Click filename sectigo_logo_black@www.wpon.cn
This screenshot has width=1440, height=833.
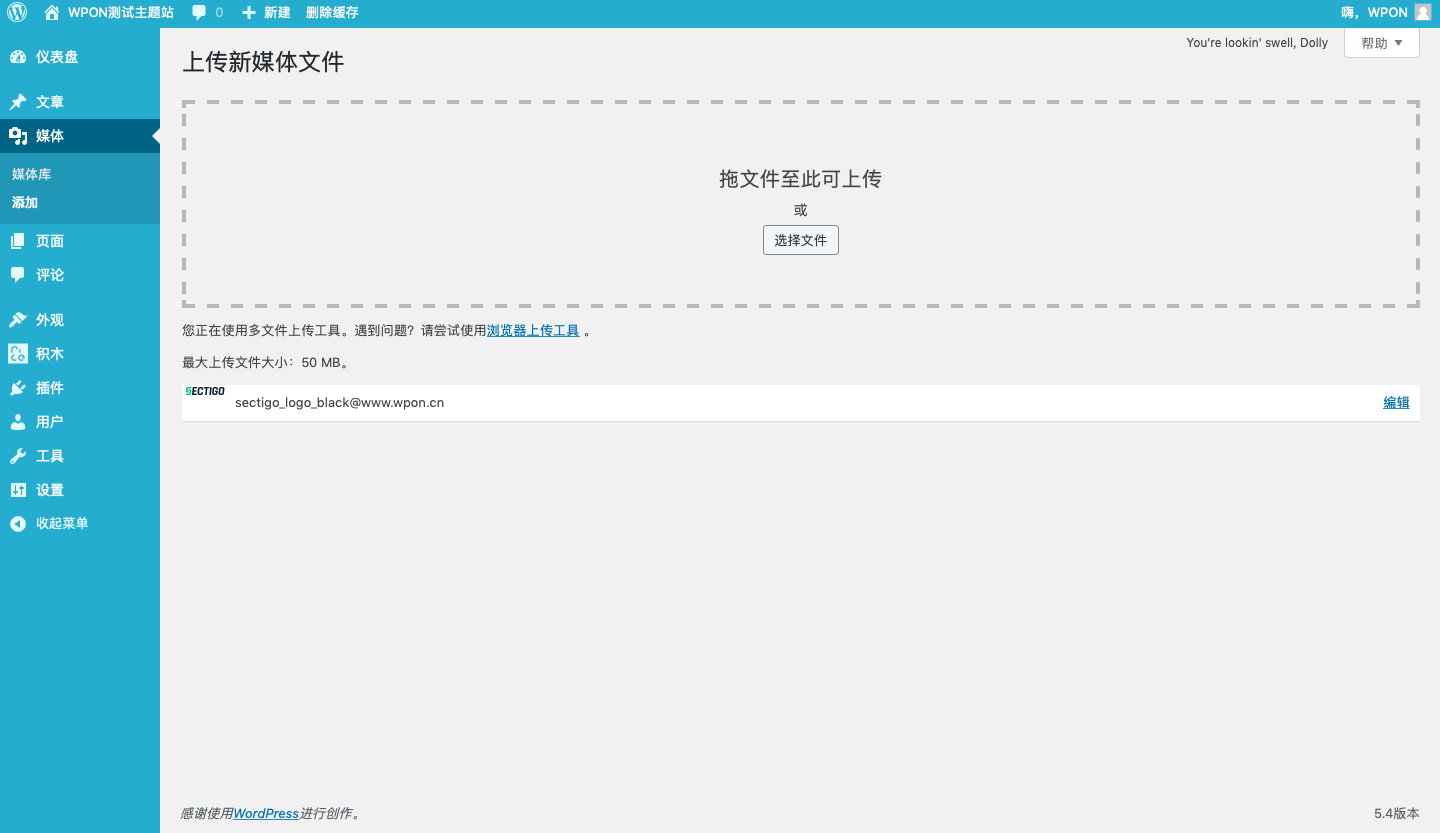point(339,403)
